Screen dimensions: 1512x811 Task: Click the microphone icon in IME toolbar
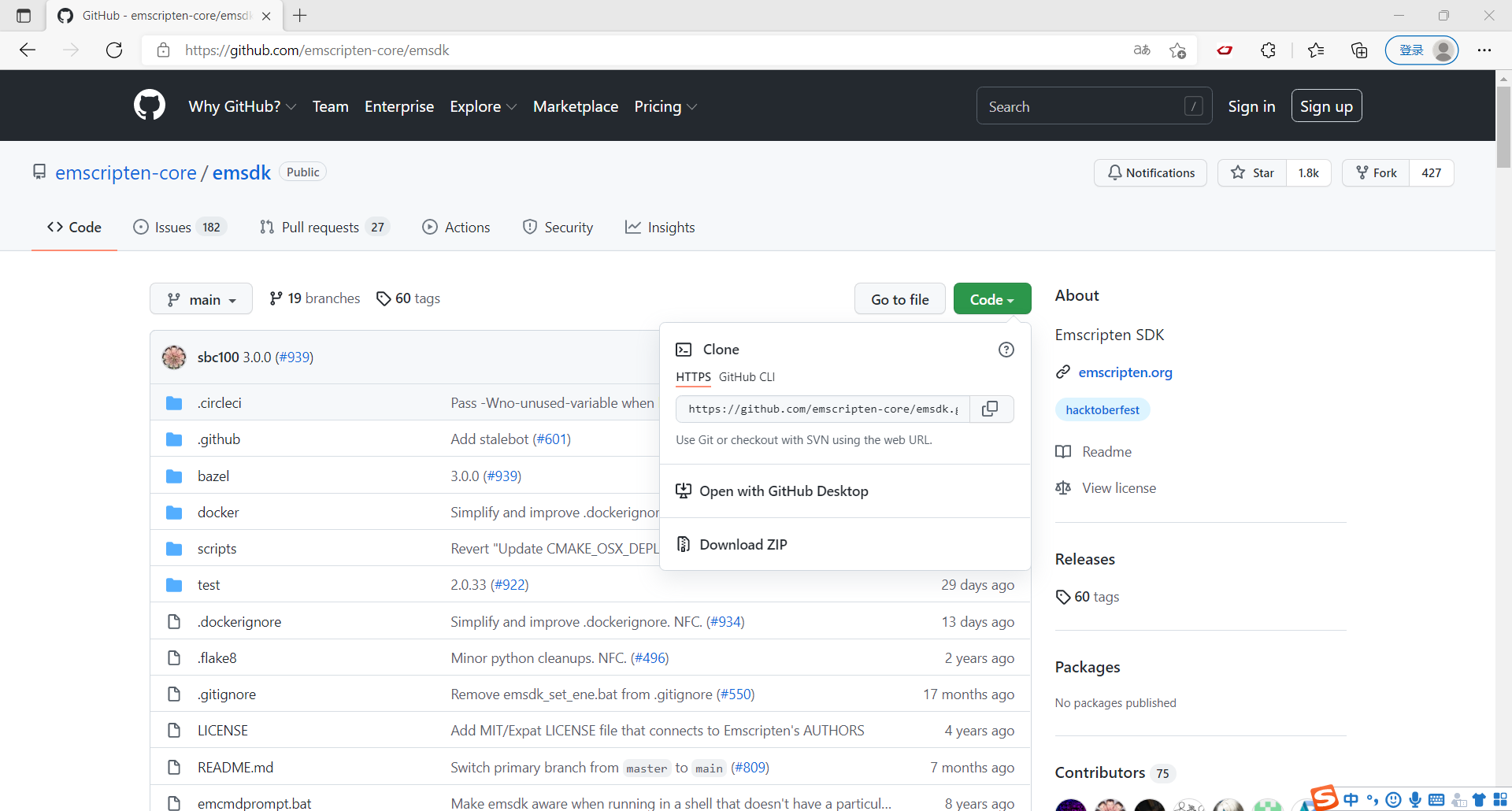pos(1415,800)
